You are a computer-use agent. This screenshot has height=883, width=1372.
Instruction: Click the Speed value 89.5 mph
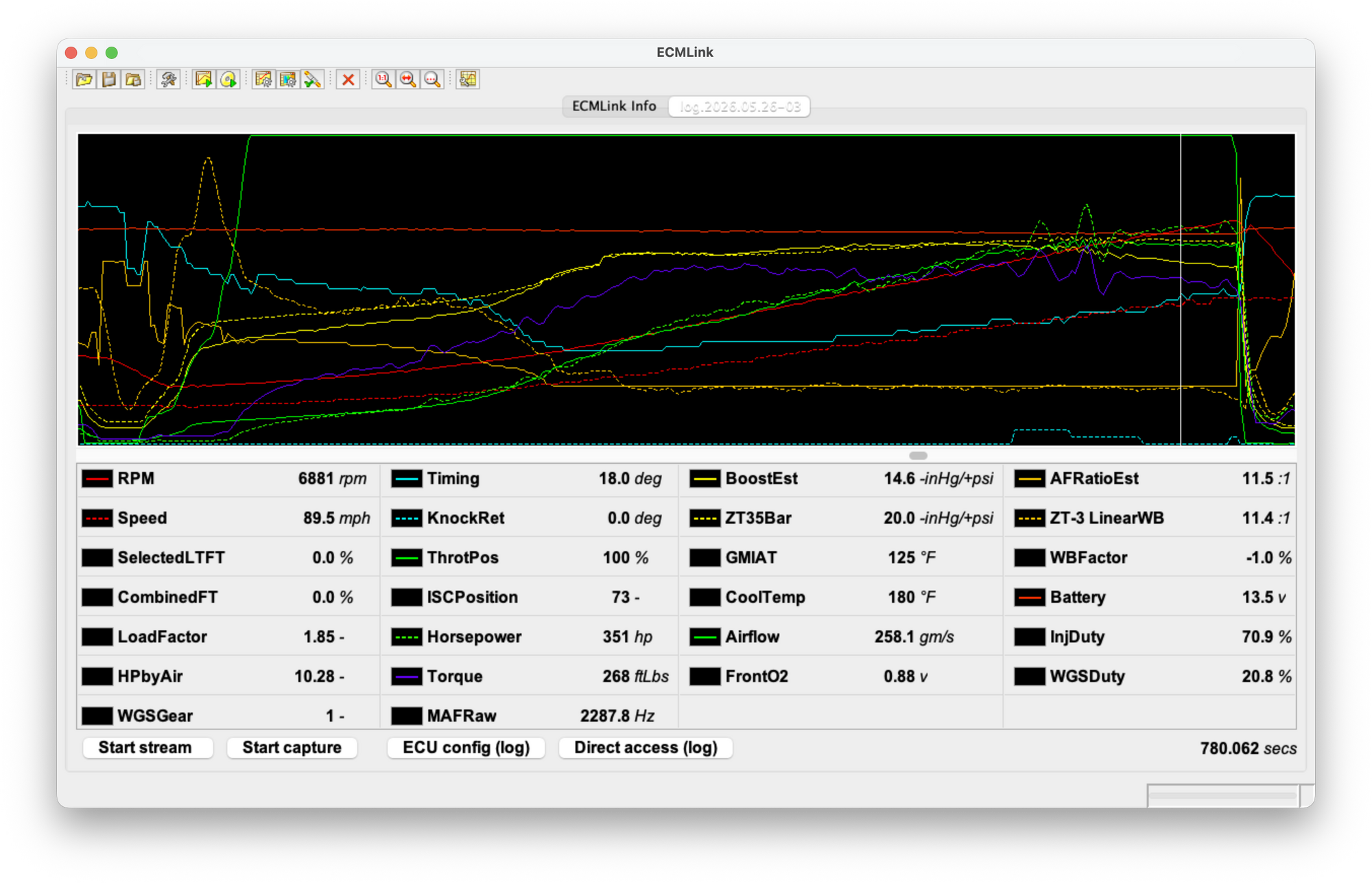pos(336,519)
